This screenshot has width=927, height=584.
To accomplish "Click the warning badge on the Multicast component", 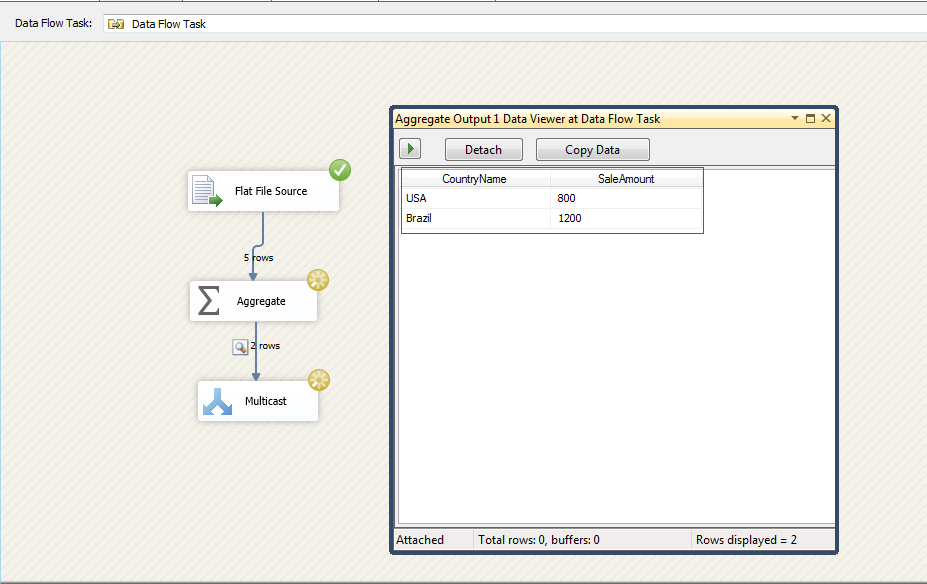I will pos(318,380).
